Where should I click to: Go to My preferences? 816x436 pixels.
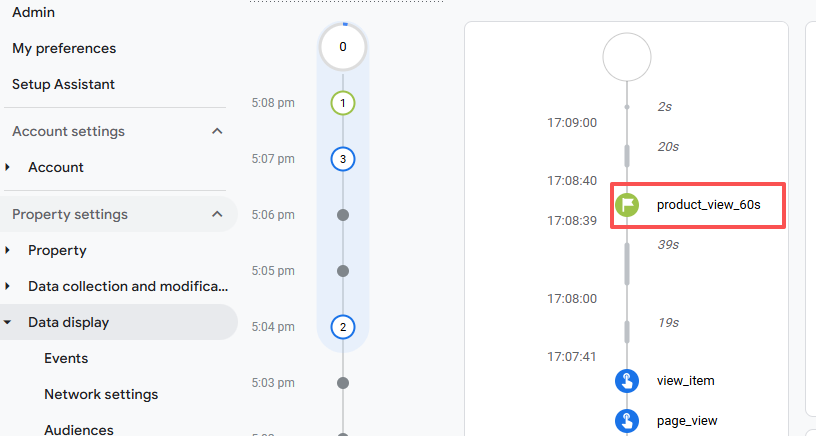coord(64,48)
